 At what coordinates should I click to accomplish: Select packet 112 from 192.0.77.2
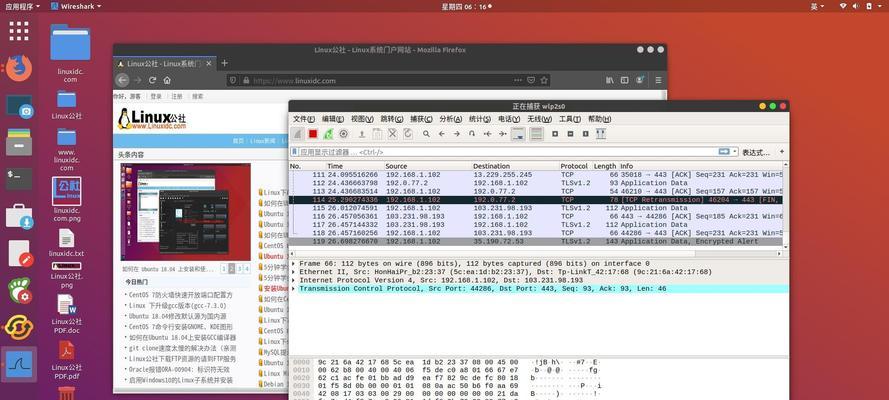536,183
